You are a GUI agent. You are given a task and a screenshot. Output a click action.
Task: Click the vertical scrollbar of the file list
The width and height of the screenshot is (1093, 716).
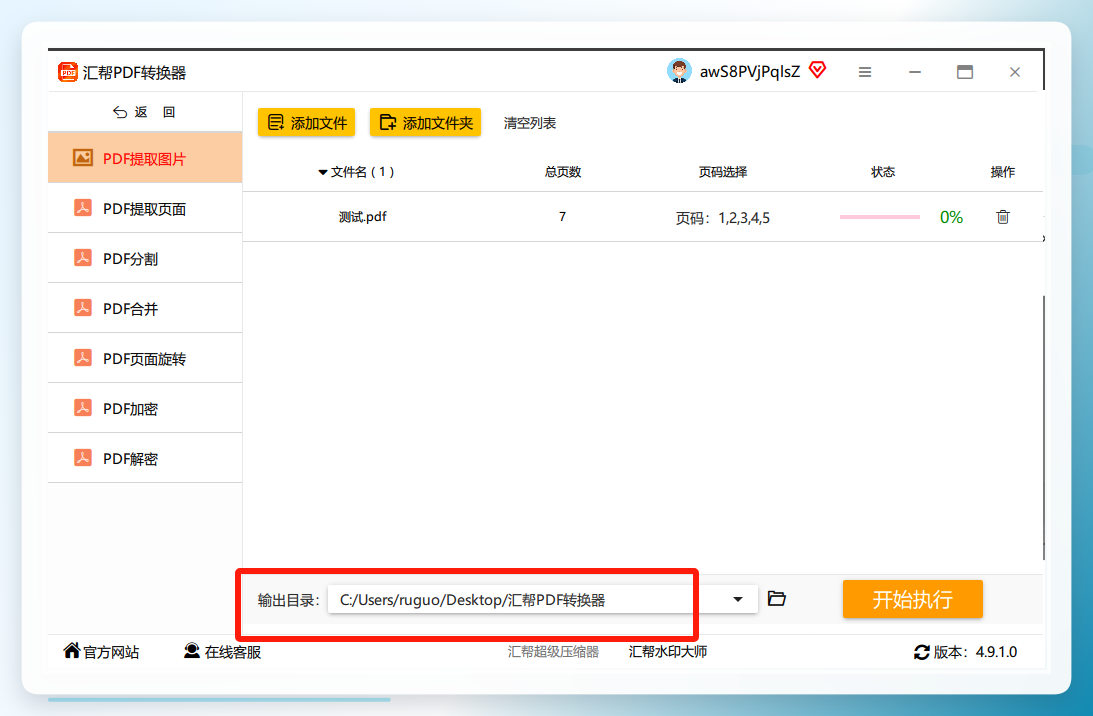(x=1044, y=427)
